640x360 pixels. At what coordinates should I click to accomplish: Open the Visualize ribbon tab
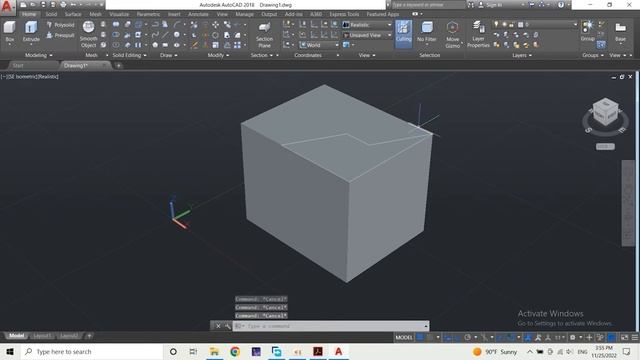click(x=119, y=14)
